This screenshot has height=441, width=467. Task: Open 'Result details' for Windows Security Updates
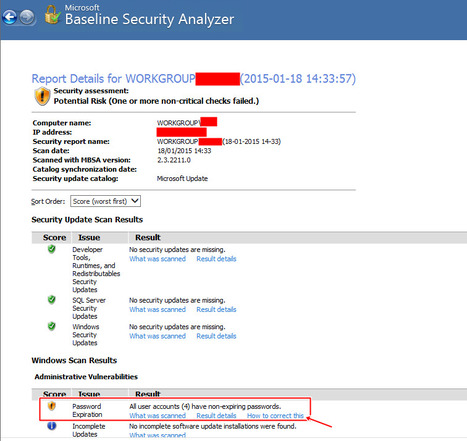(x=216, y=336)
